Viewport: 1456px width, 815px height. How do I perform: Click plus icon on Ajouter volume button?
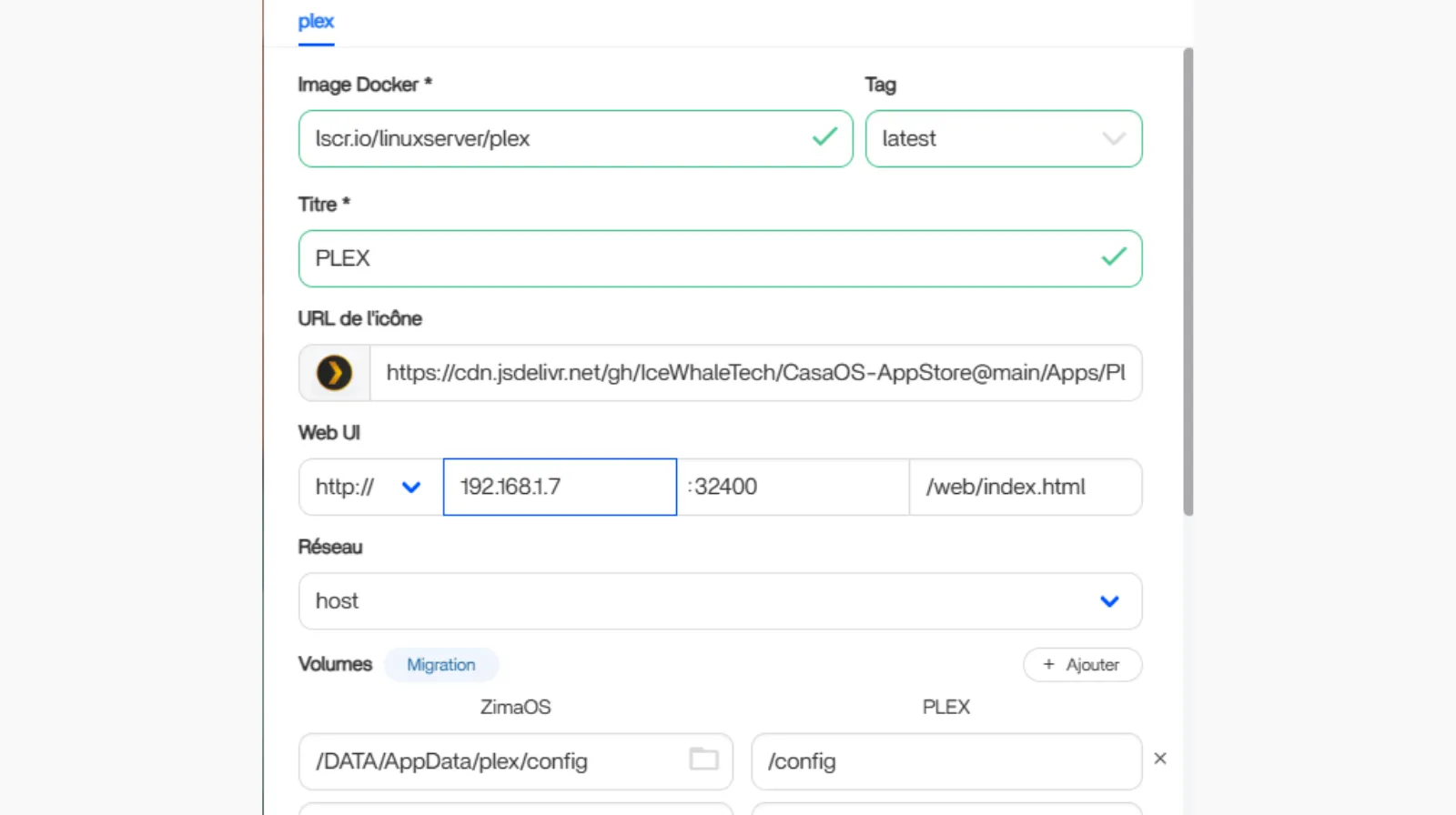(x=1048, y=665)
